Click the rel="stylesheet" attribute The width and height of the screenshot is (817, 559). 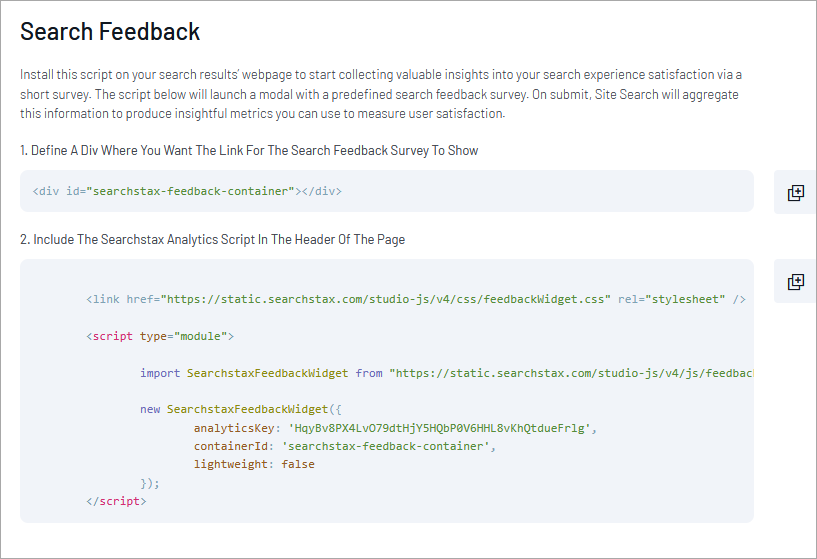pos(672,299)
